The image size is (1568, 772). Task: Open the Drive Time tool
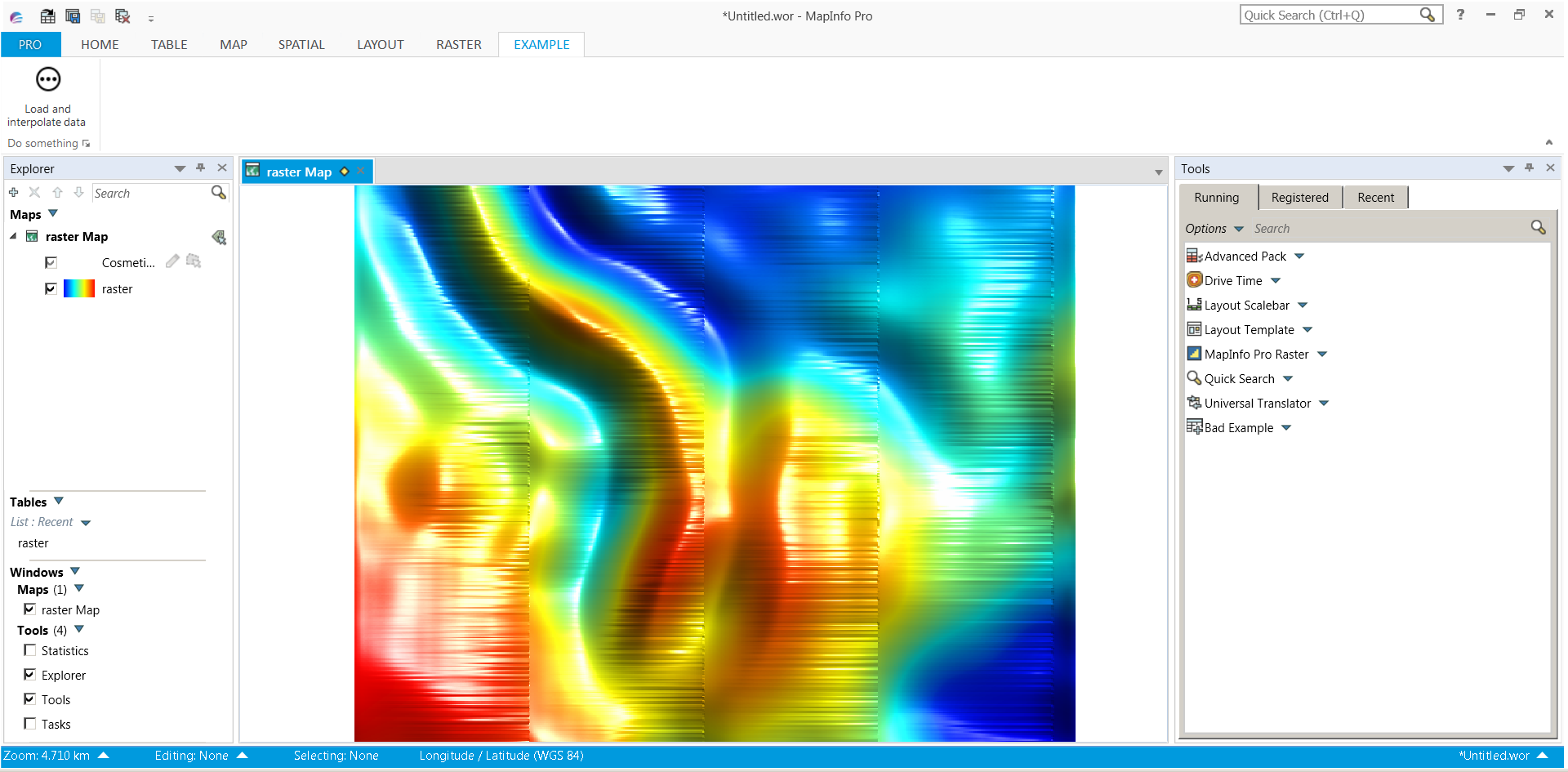coord(1233,280)
